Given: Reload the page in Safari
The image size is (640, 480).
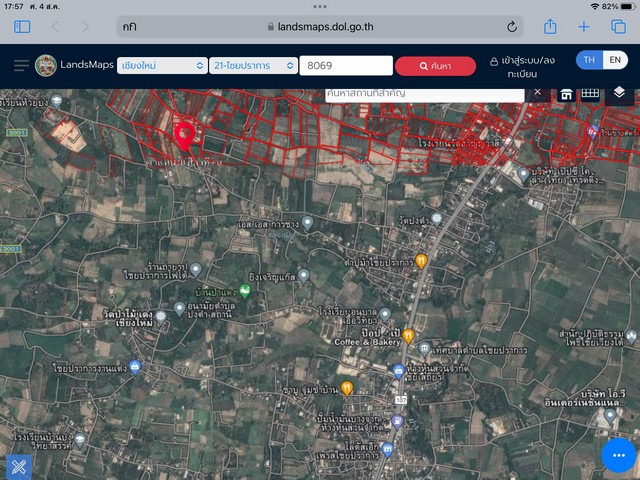Looking at the screenshot, I should coord(512,27).
